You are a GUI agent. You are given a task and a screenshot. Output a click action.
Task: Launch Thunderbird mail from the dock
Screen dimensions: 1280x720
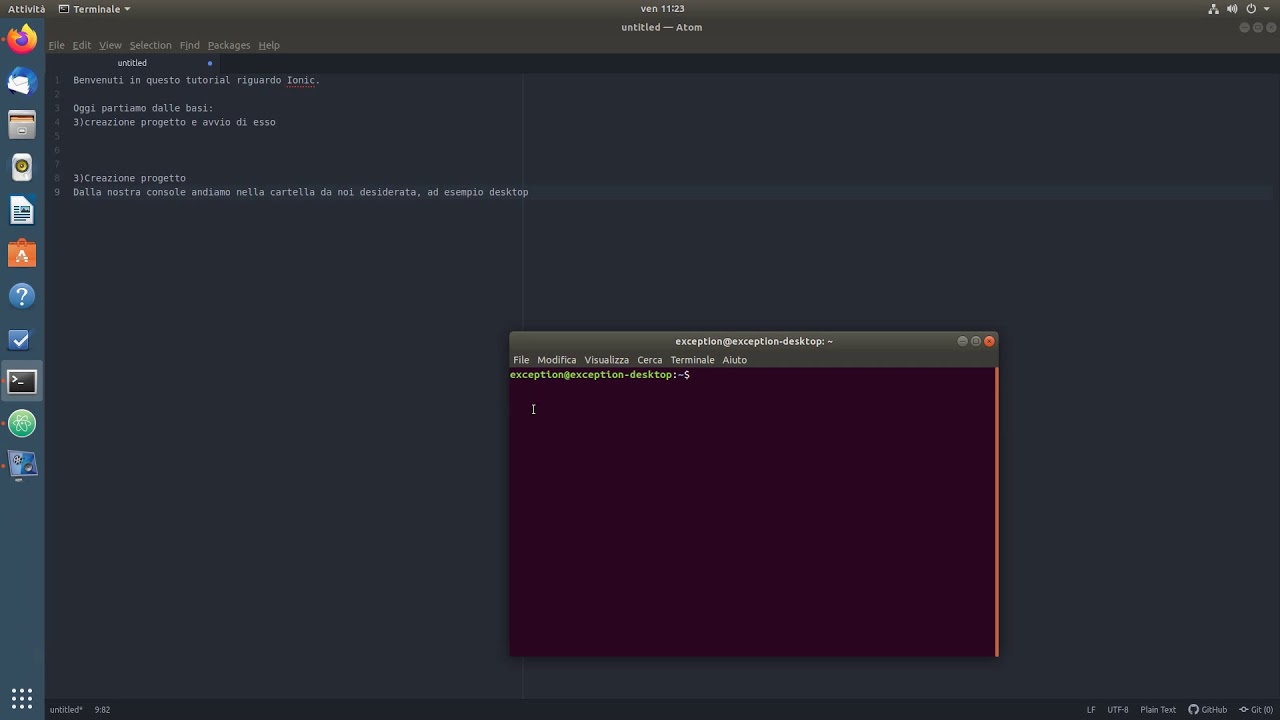pos(22,82)
